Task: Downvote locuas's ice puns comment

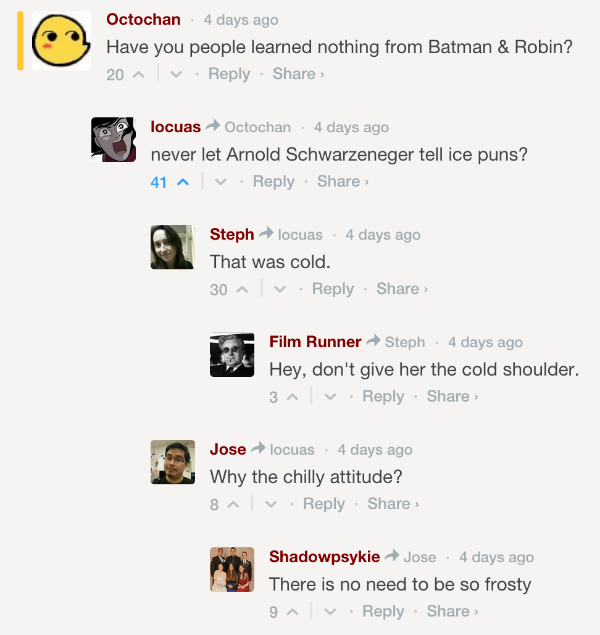Action: [x=220, y=182]
